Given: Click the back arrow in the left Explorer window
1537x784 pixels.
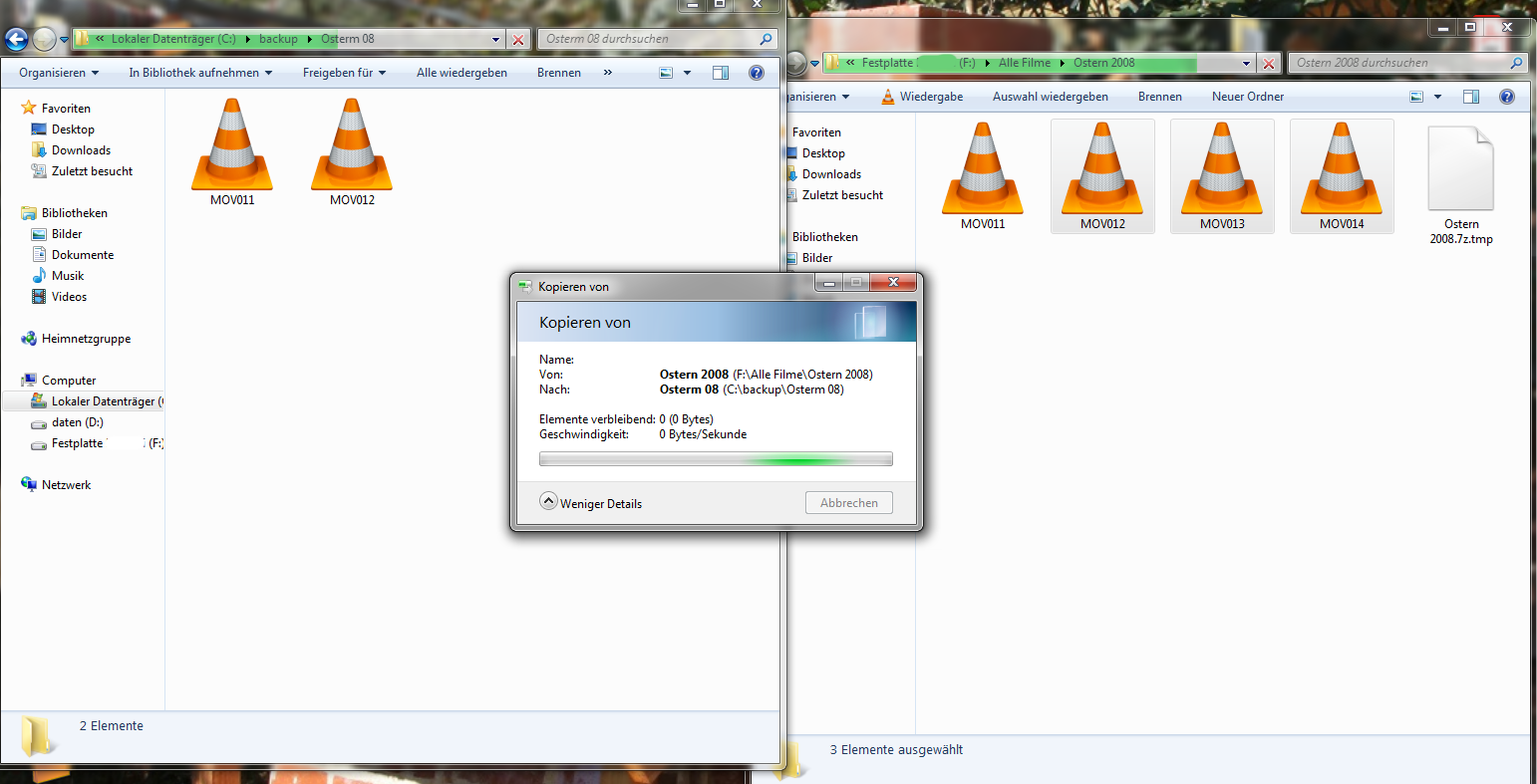Looking at the screenshot, I should pos(17,40).
